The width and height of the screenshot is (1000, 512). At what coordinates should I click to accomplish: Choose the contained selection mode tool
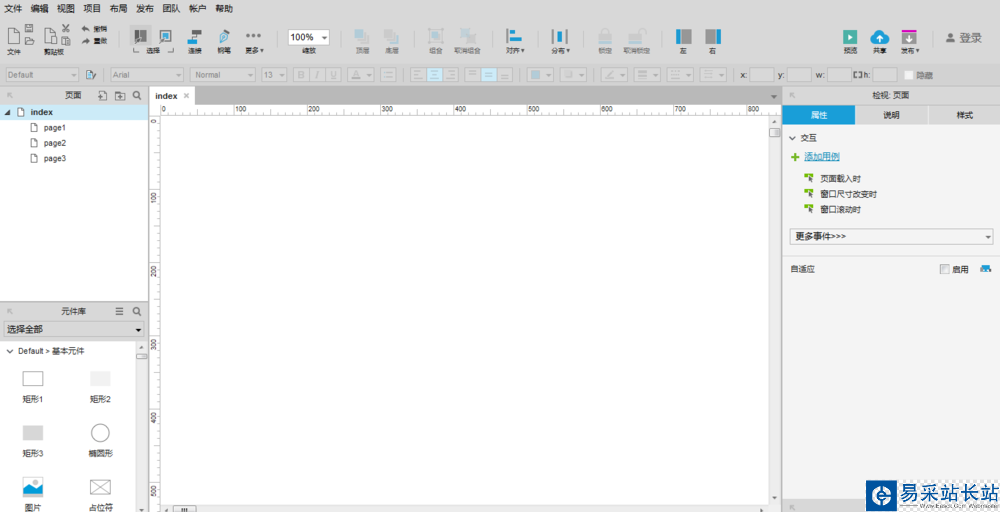coord(165,36)
